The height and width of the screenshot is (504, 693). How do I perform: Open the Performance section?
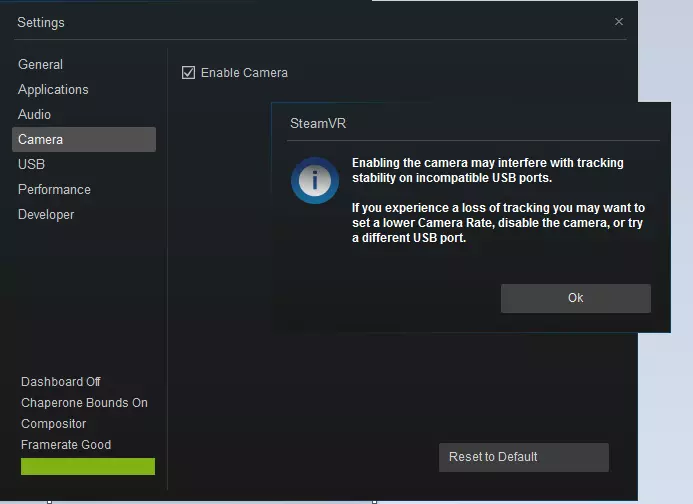pos(54,190)
